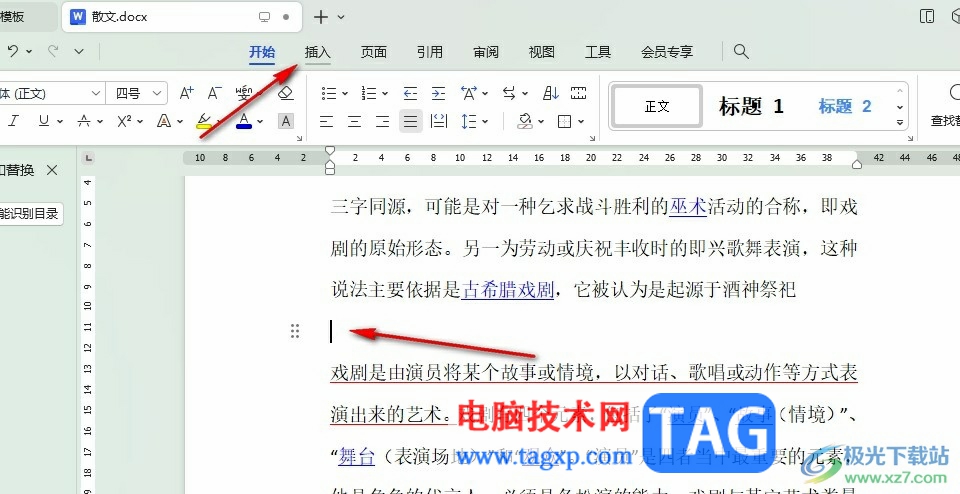This screenshot has height=494, width=960.
Task: Expand the 四号 font size dropdown
Action: click(157, 93)
